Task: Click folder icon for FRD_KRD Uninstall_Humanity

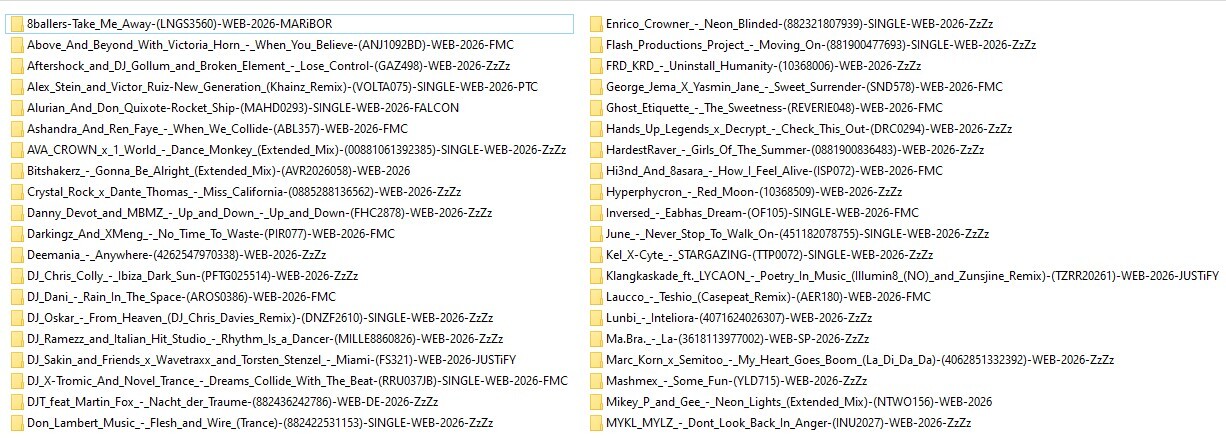Action: coord(595,66)
